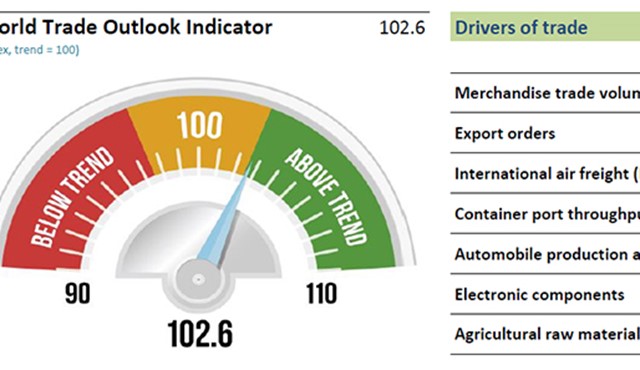Viewport: 640px width, 370px height.
Task: Click the 102.6 value in the title row
Action: click(402, 28)
